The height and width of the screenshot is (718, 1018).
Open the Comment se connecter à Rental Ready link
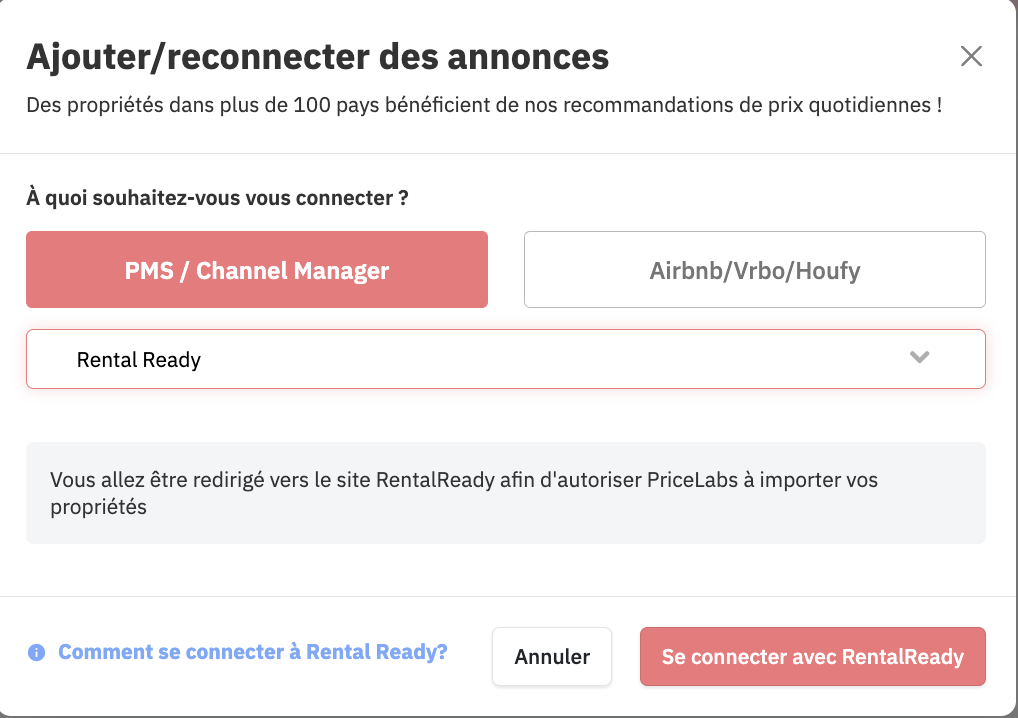(253, 652)
